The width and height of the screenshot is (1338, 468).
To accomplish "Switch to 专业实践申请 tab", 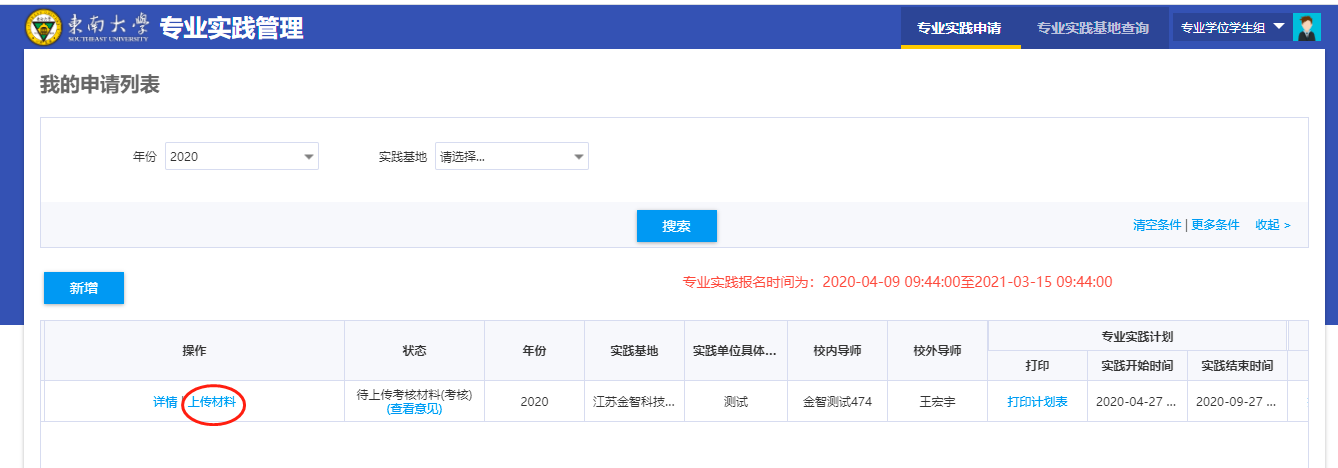I will (x=960, y=28).
